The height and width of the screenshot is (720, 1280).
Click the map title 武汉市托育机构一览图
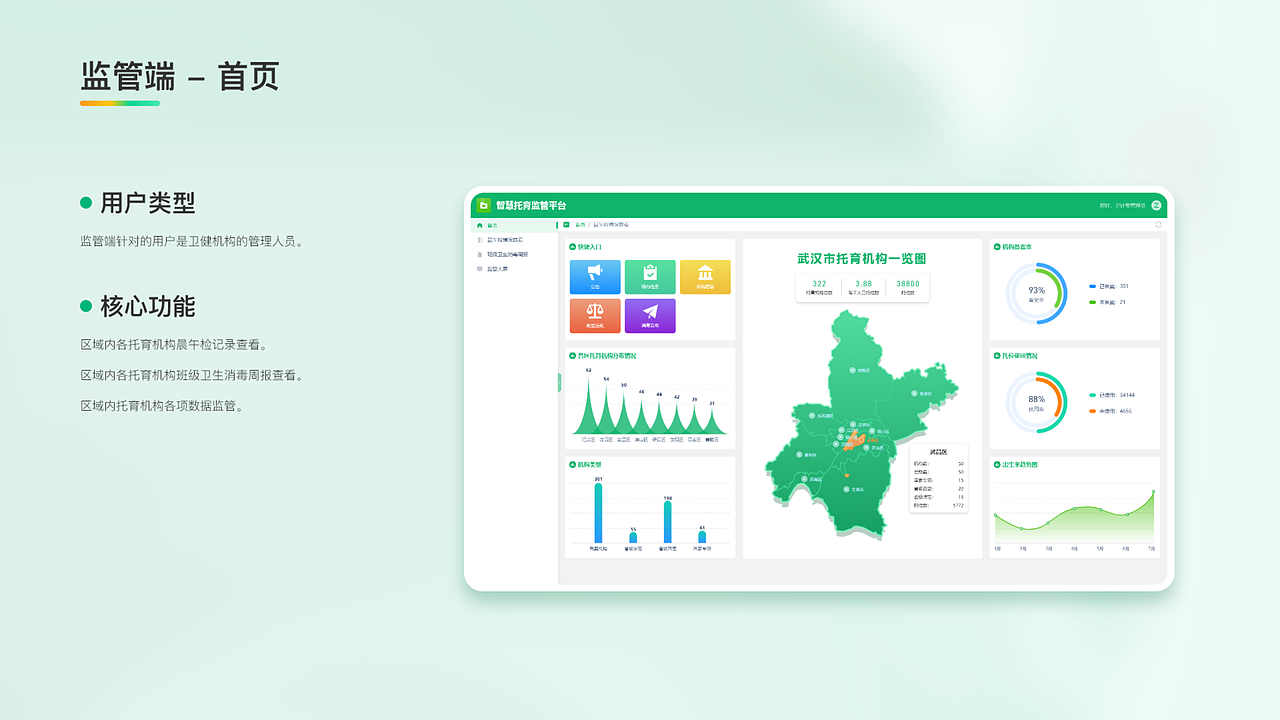862,259
